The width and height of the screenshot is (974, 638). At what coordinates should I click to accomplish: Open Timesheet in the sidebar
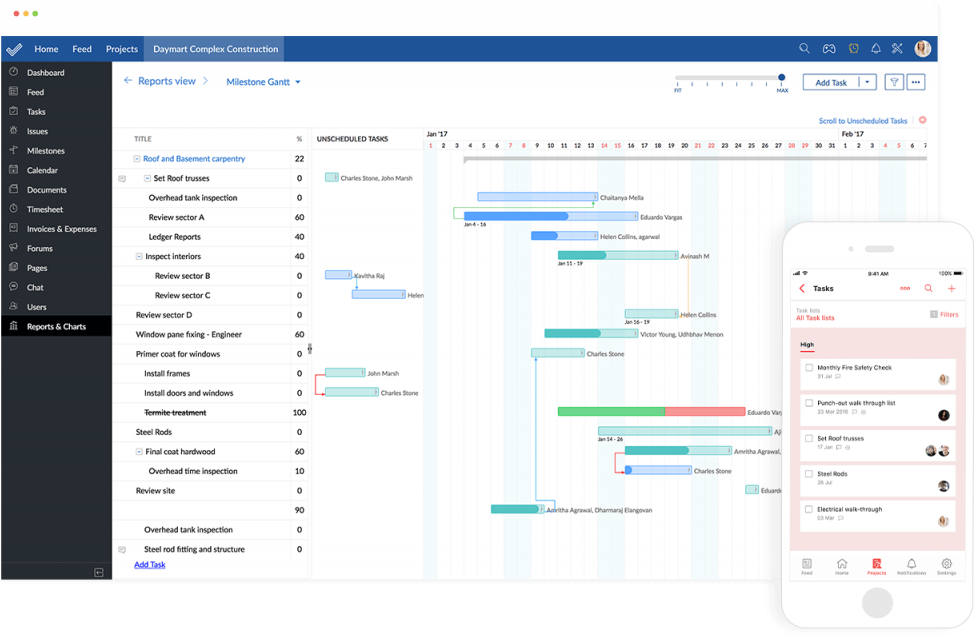pyautogui.click(x=45, y=209)
